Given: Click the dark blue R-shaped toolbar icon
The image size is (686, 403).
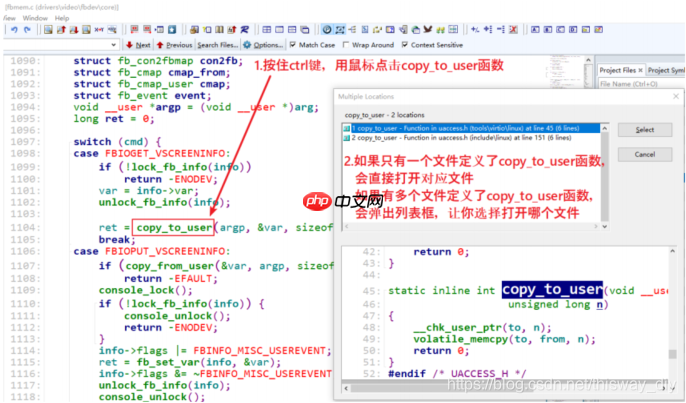Looking at the screenshot, I should pyautogui.click(x=244, y=30).
